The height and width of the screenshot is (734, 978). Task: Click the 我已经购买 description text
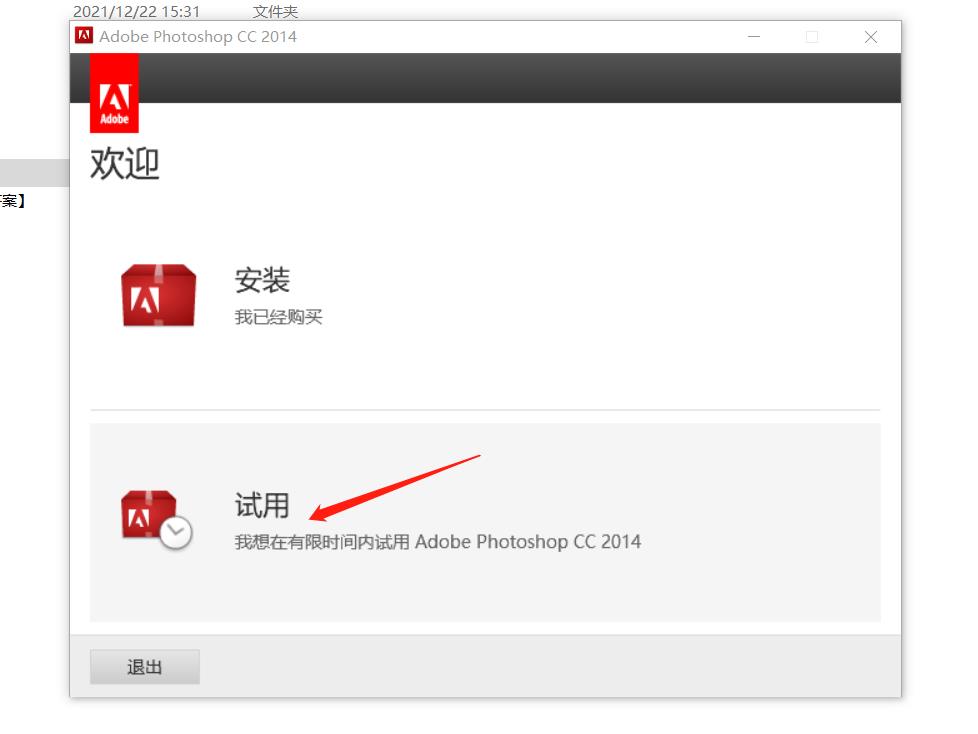[x=278, y=317]
